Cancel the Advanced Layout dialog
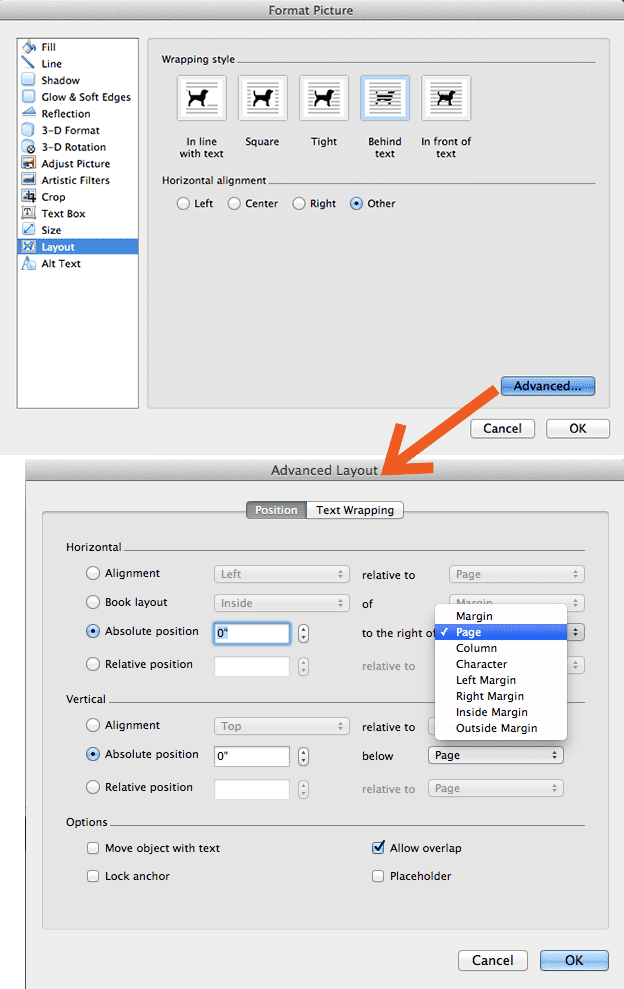The image size is (624, 989). (493, 960)
